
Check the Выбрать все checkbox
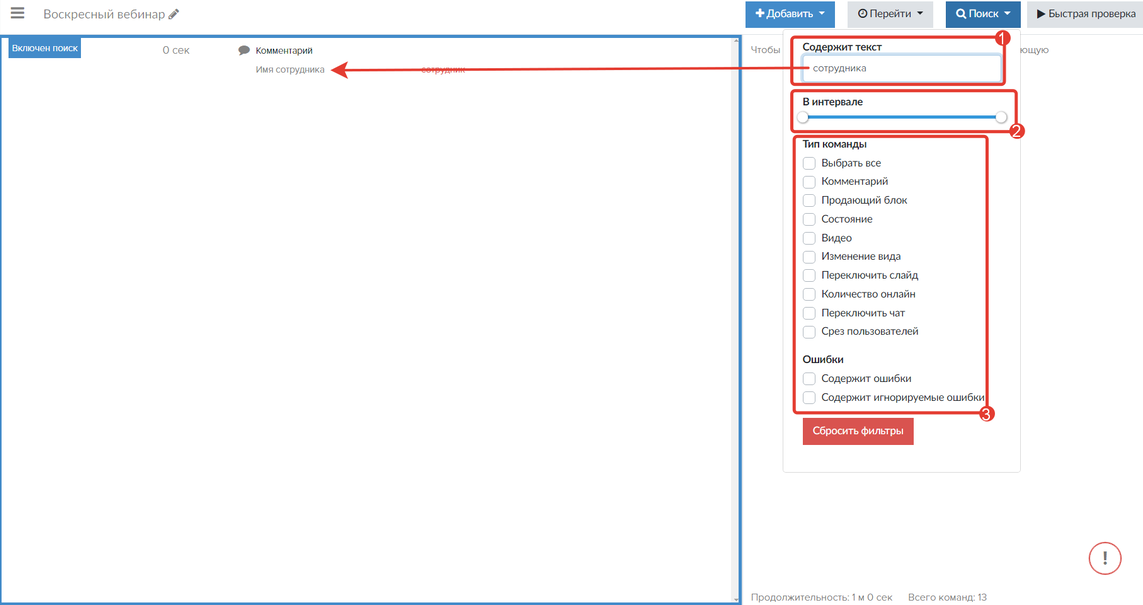(809, 163)
